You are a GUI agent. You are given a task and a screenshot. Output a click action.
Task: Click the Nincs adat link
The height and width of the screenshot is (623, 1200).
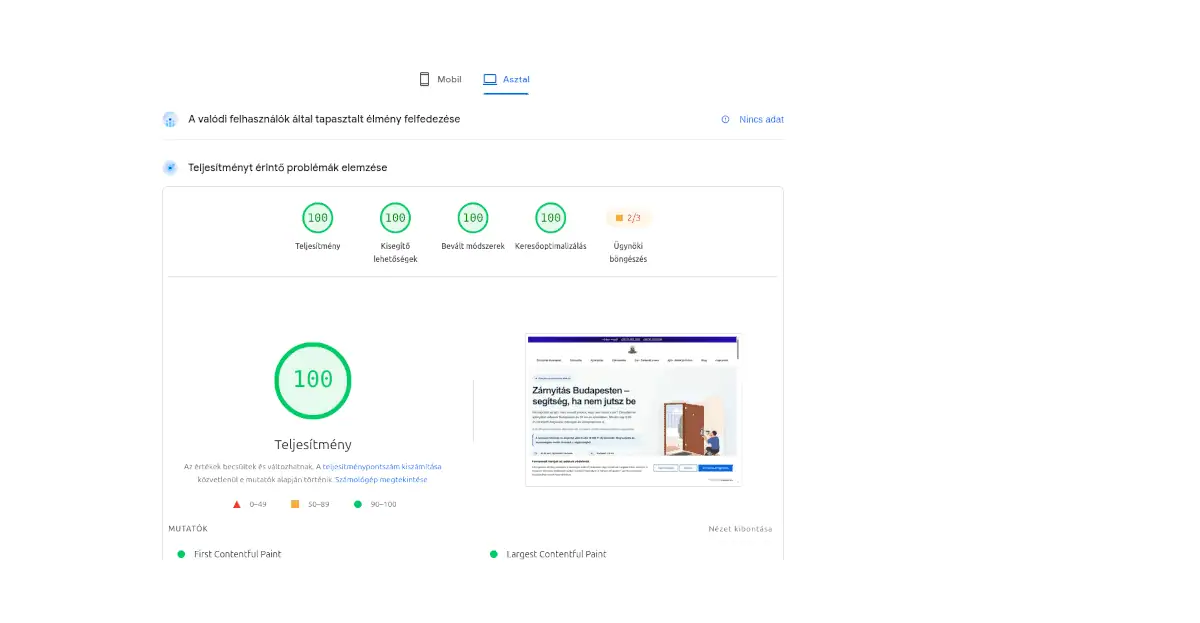(x=761, y=119)
